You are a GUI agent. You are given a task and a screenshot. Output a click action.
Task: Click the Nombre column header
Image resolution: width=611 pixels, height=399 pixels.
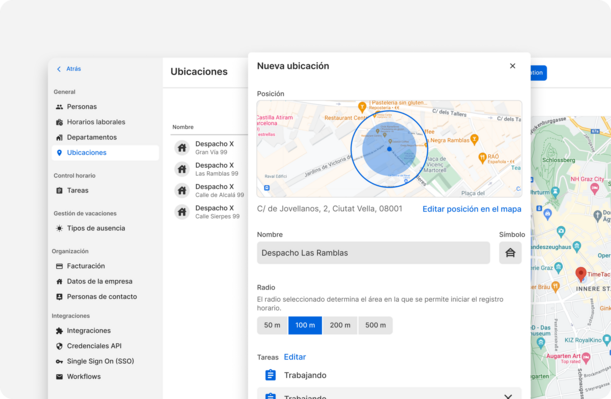183,127
